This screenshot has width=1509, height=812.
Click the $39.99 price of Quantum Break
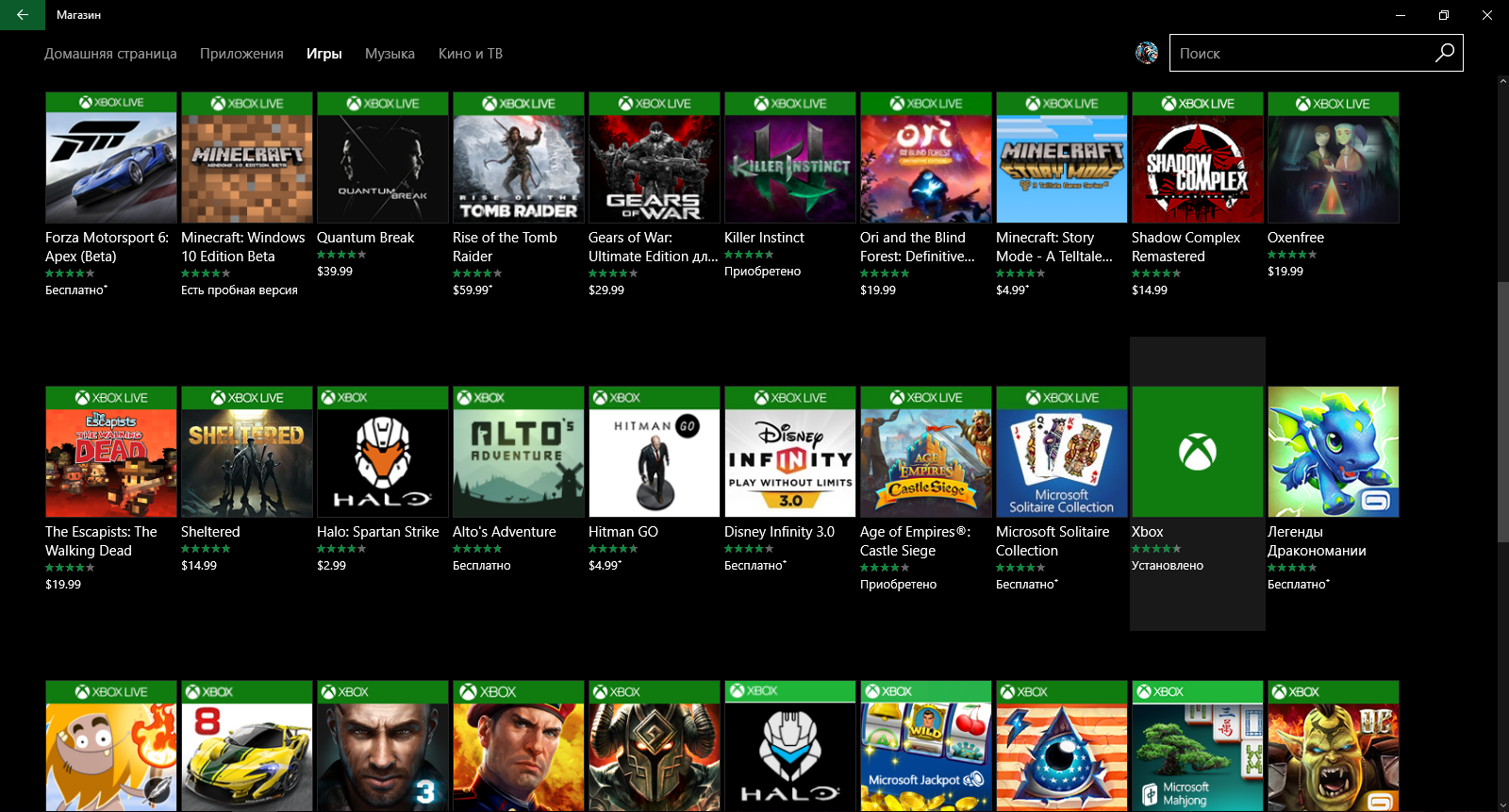[335, 272]
